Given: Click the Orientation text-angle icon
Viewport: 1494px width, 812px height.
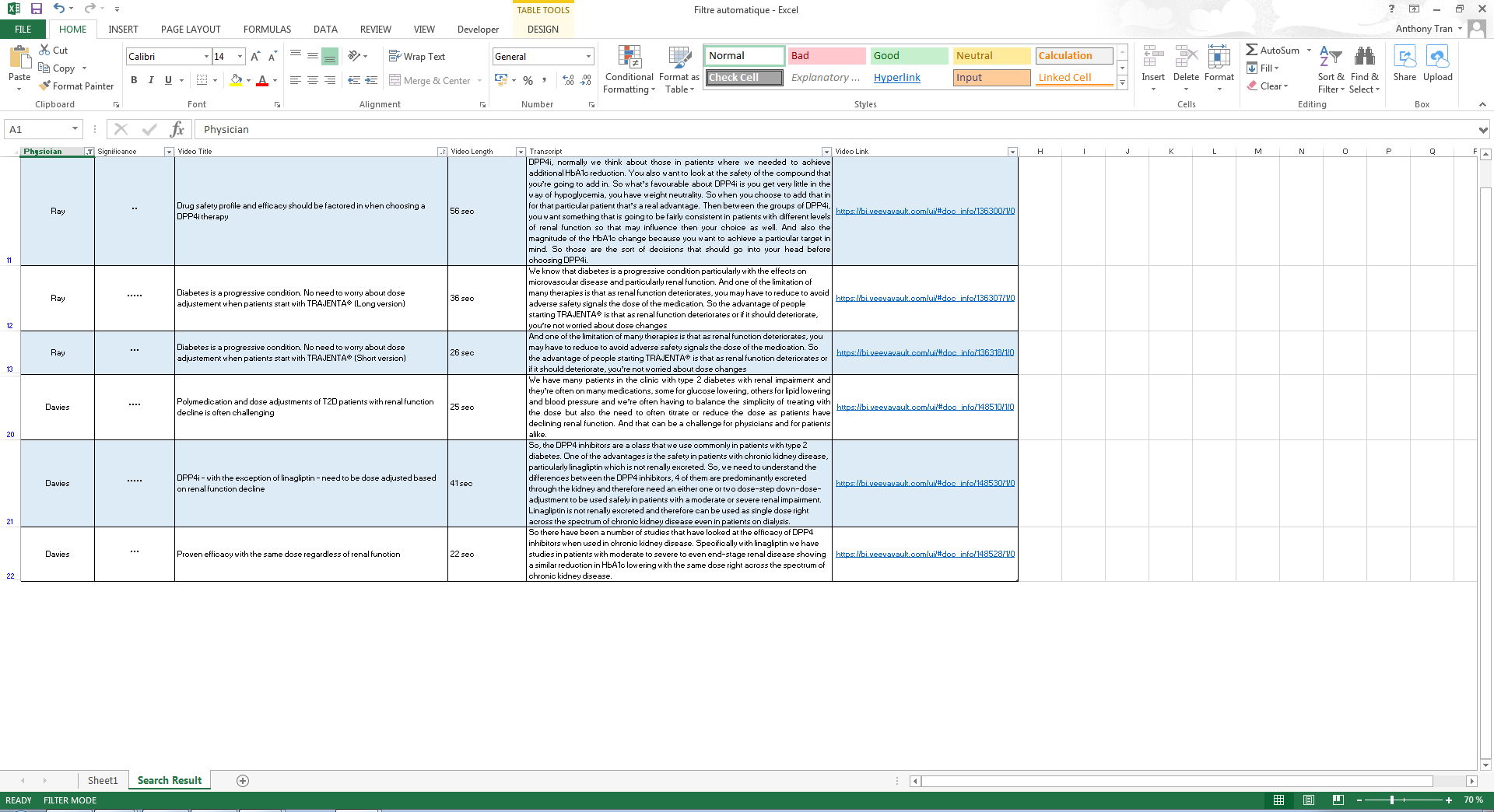Looking at the screenshot, I should (x=354, y=56).
